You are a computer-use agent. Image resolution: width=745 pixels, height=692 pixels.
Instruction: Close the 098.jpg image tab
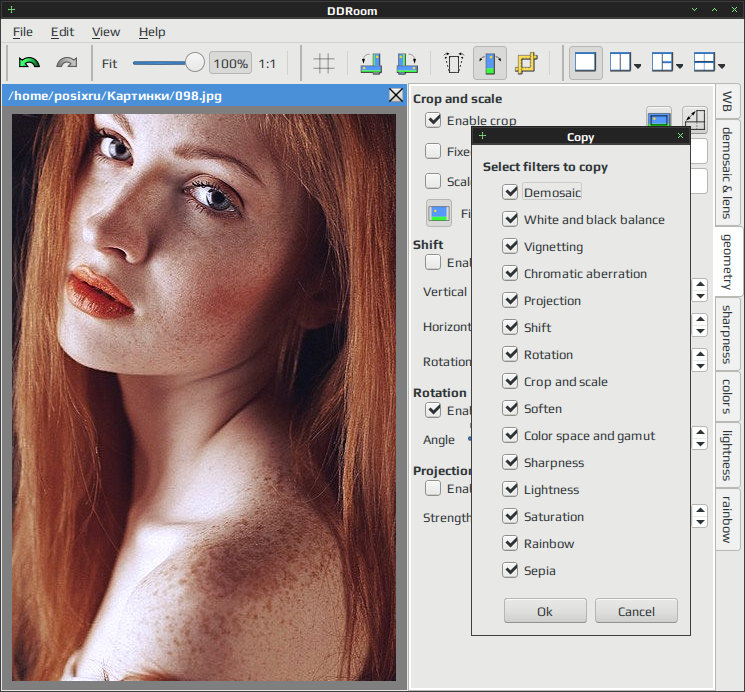point(396,96)
